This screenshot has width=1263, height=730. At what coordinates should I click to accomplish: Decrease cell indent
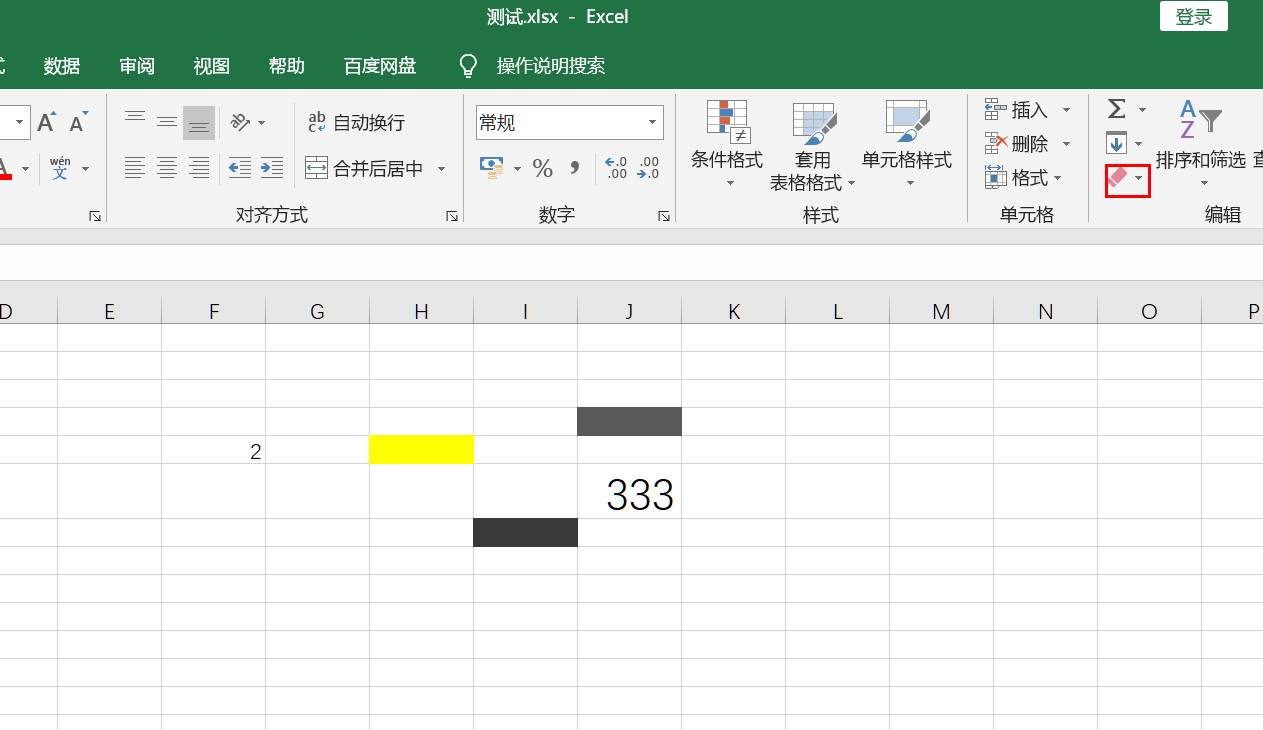pyautogui.click(x=240, y=168)
